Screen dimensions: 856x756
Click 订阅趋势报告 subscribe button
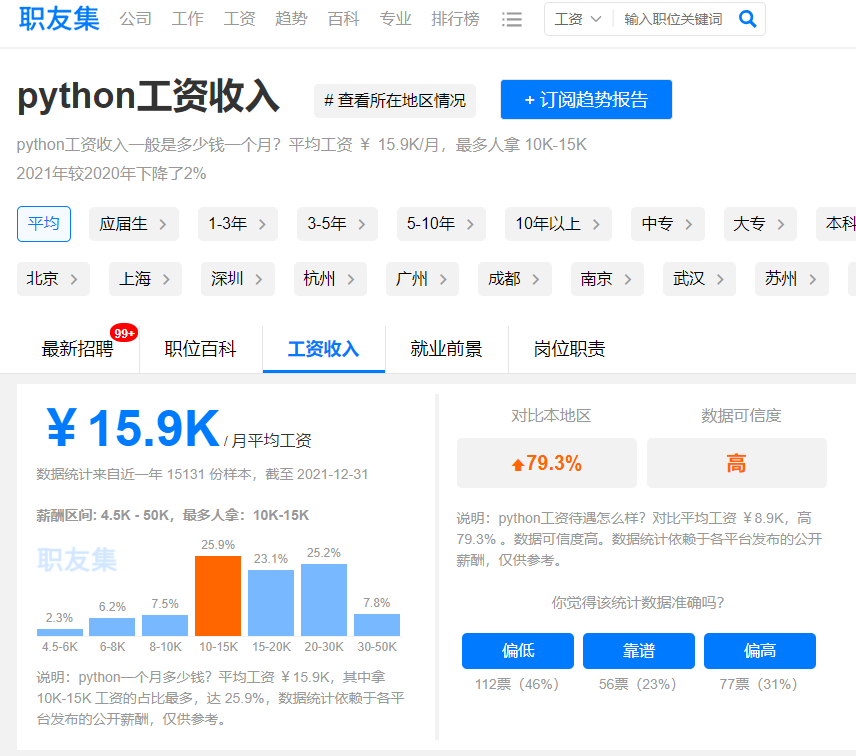[x=586, y=100]
